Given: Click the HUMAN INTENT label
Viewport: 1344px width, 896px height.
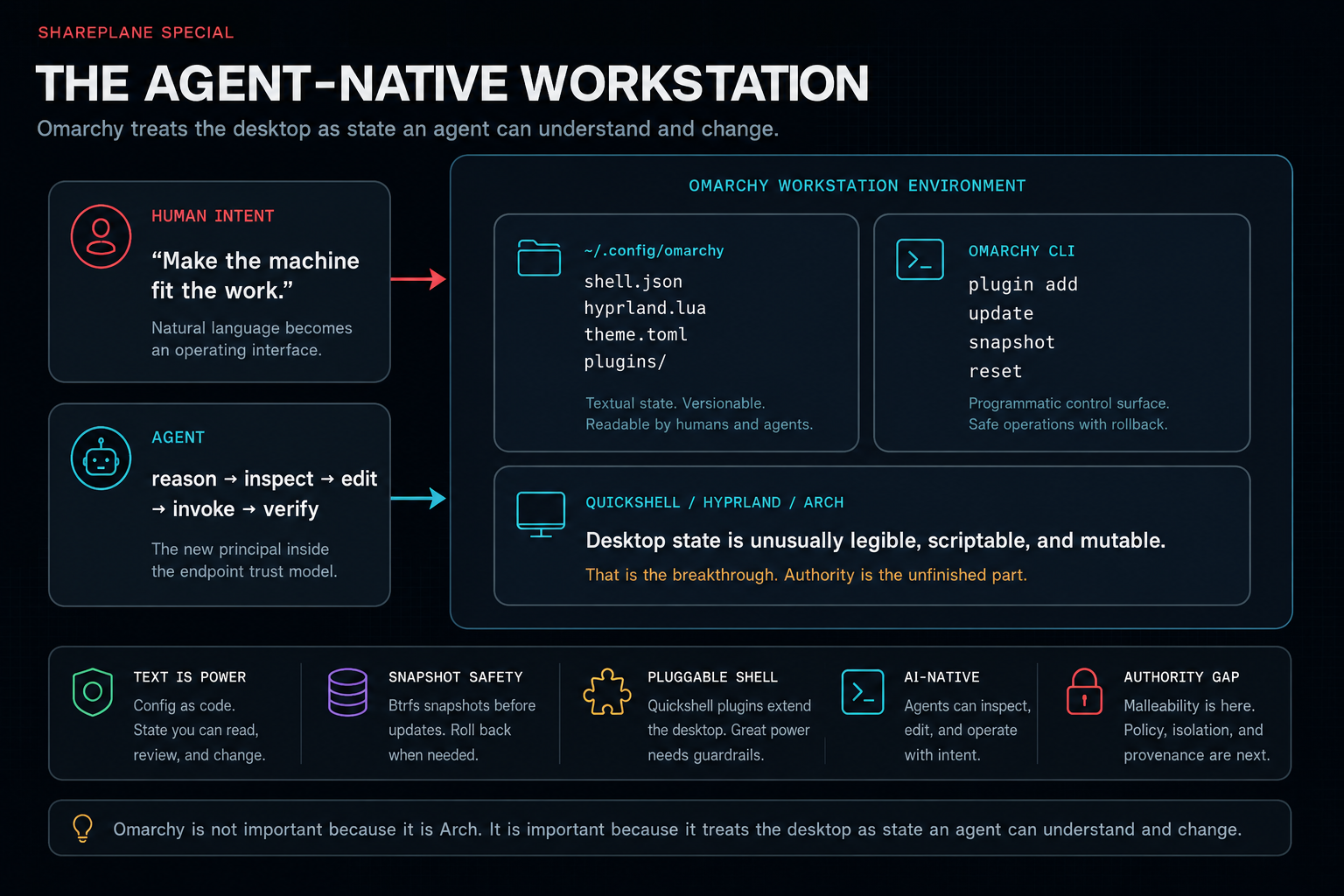Looking at the screenshot, I should [x=213, y=216].
